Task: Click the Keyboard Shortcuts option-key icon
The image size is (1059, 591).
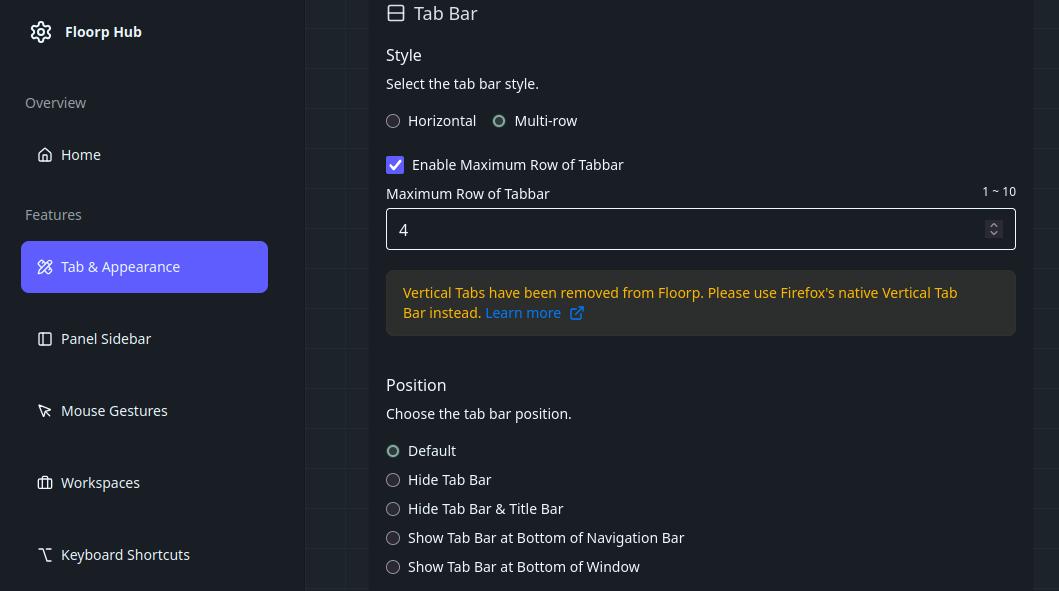Action: pos(45,555)
